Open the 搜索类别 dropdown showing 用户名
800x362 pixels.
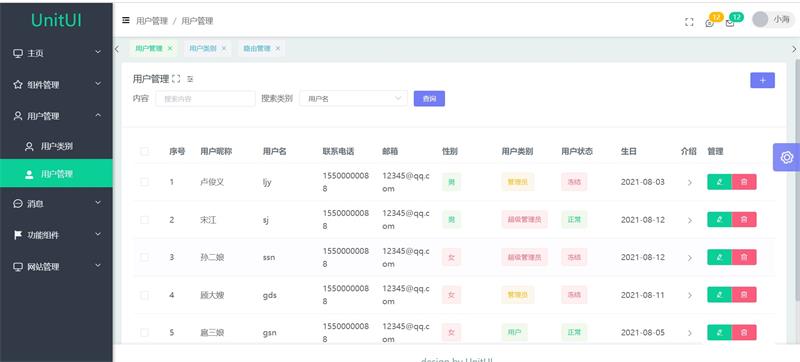coord(353,98)
